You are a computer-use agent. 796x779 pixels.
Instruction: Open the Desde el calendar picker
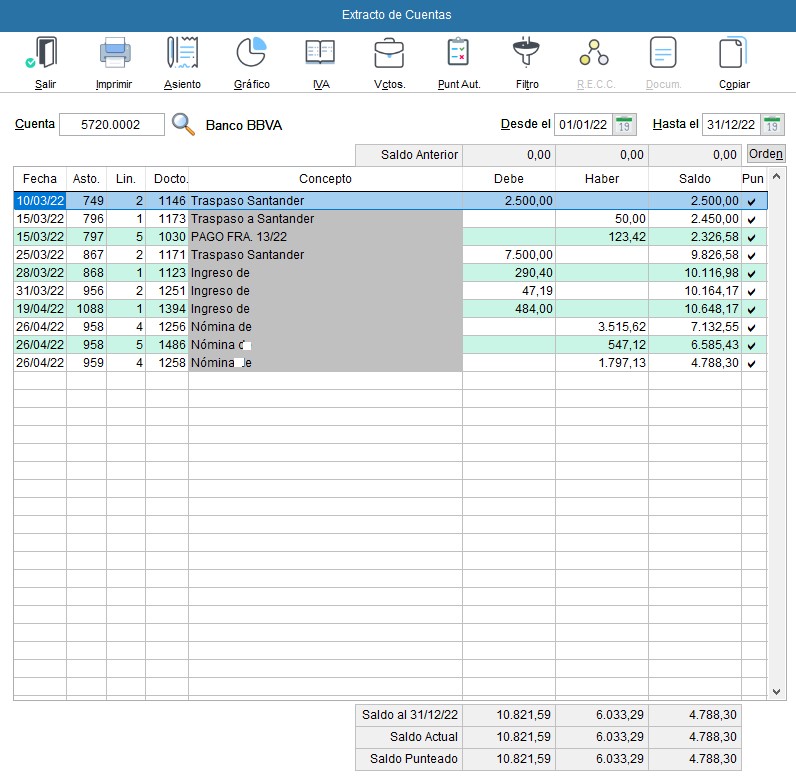624,124
